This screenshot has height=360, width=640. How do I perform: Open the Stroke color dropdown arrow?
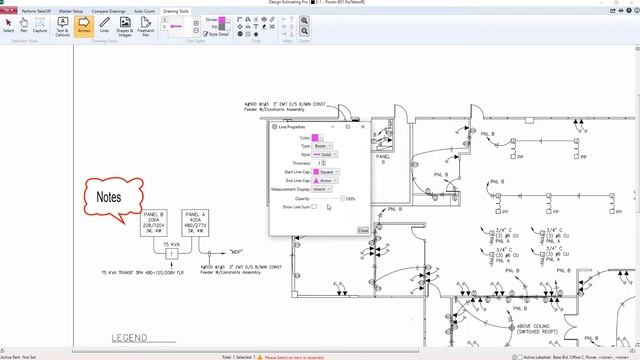coord(227,20)
